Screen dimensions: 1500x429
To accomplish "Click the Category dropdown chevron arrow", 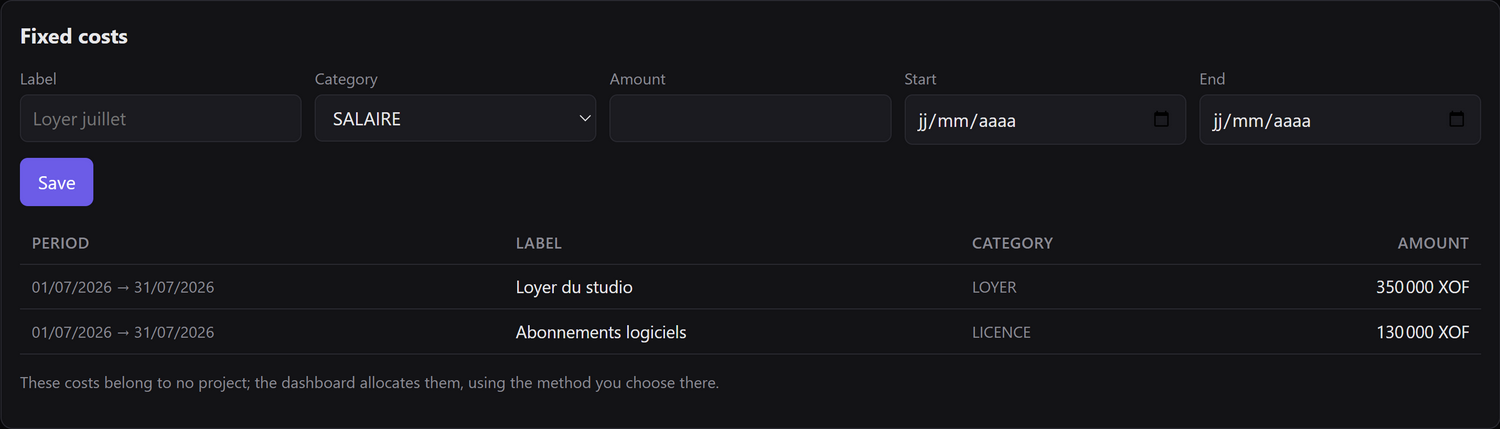I will [585, 119].
